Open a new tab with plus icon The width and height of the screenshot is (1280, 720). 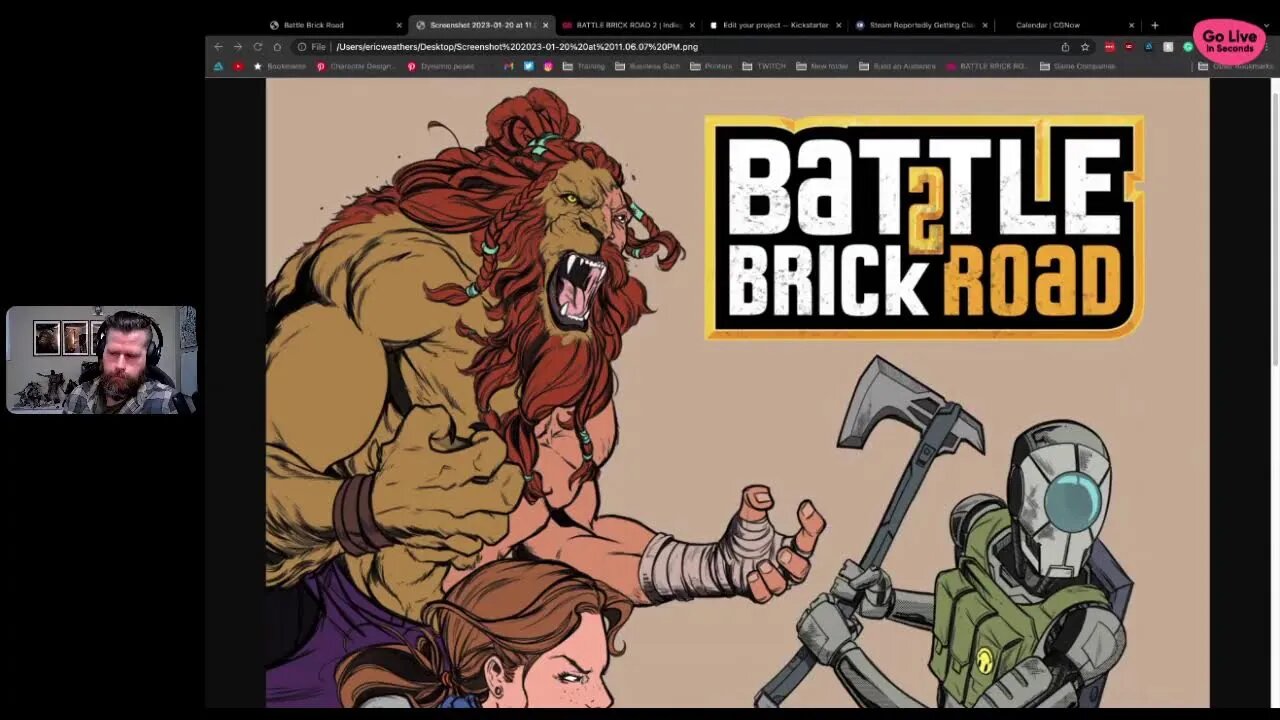[x=1154, y=25]
